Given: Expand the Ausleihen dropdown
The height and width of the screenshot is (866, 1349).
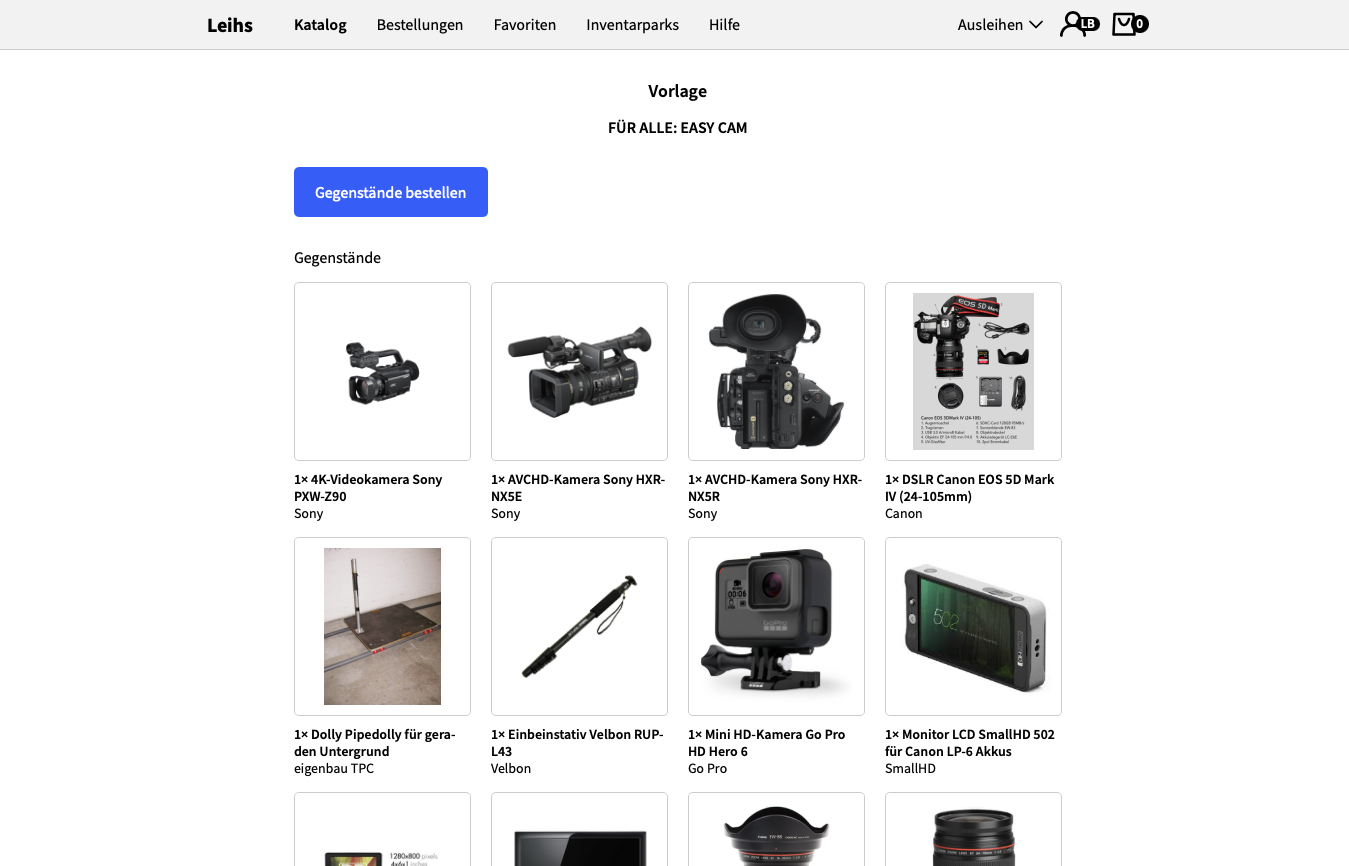Looking at the screenshot, I should click(1000, 25).
